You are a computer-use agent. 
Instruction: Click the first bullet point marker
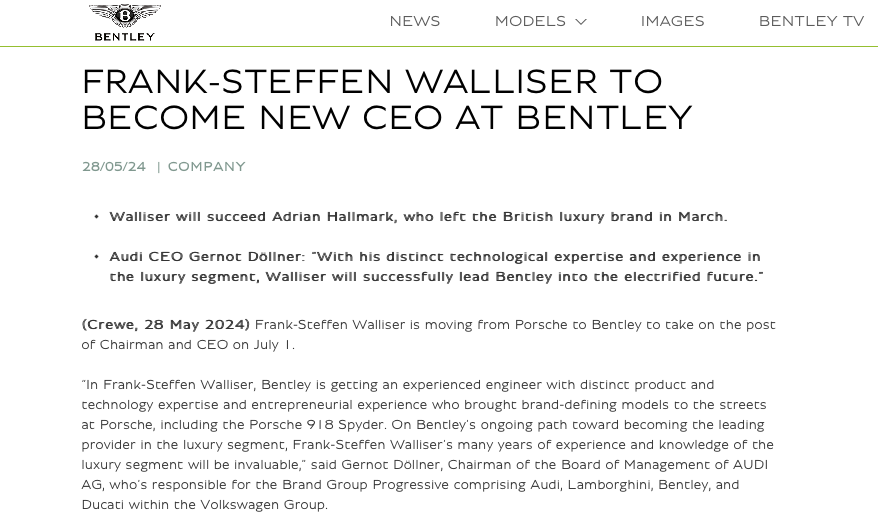(x=97, y=217)
